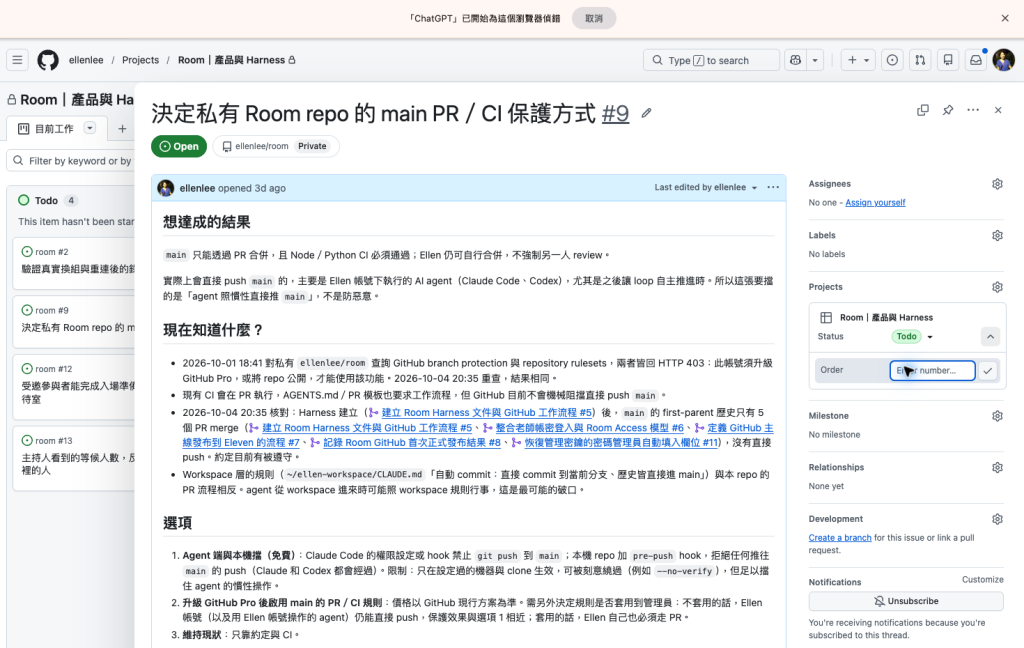Viewport: 1024px width, 648px height.
Task: Click the Order number input field
Action: 932,370
